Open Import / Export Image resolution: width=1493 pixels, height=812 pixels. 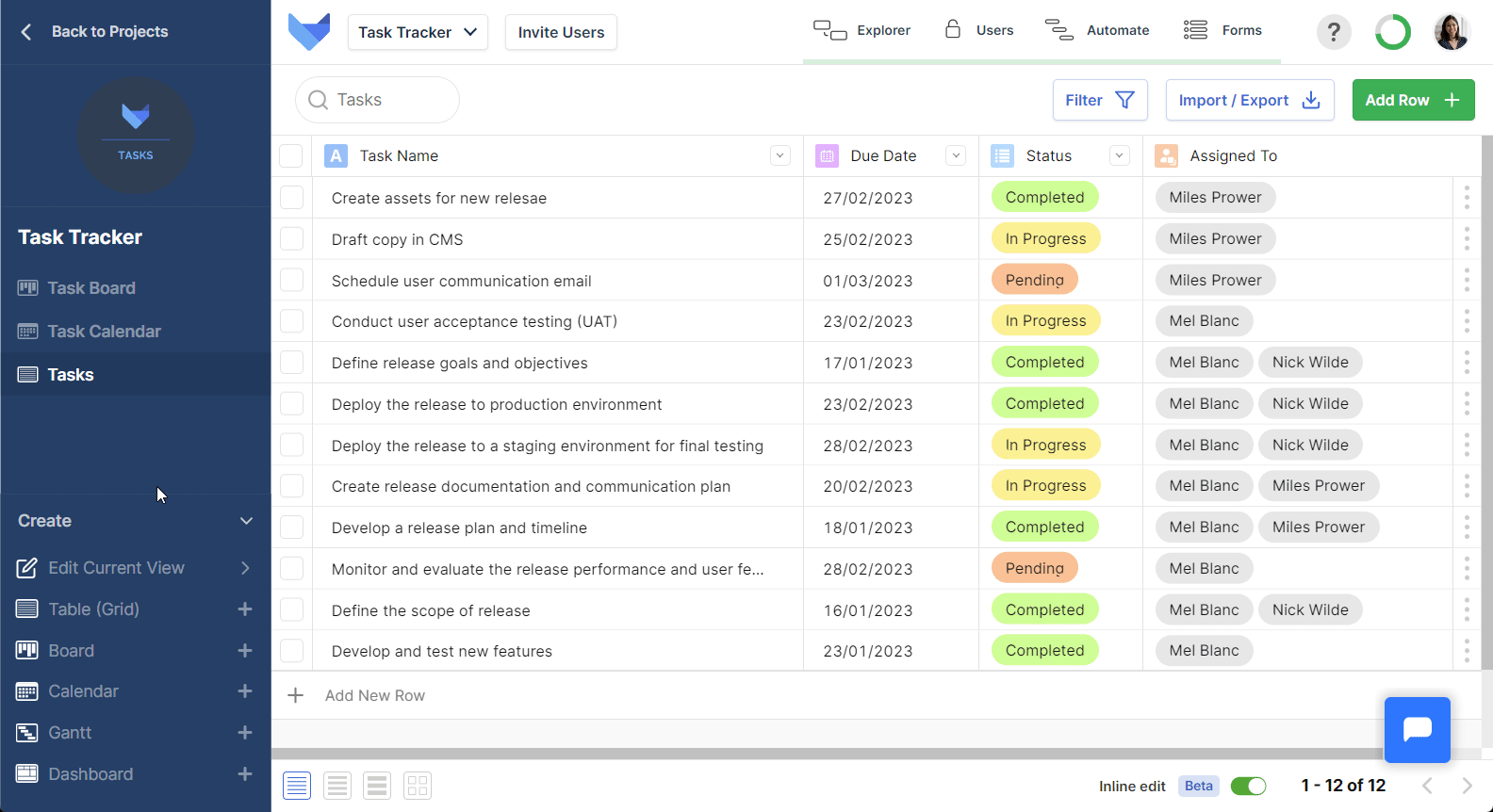(1250, 100)
